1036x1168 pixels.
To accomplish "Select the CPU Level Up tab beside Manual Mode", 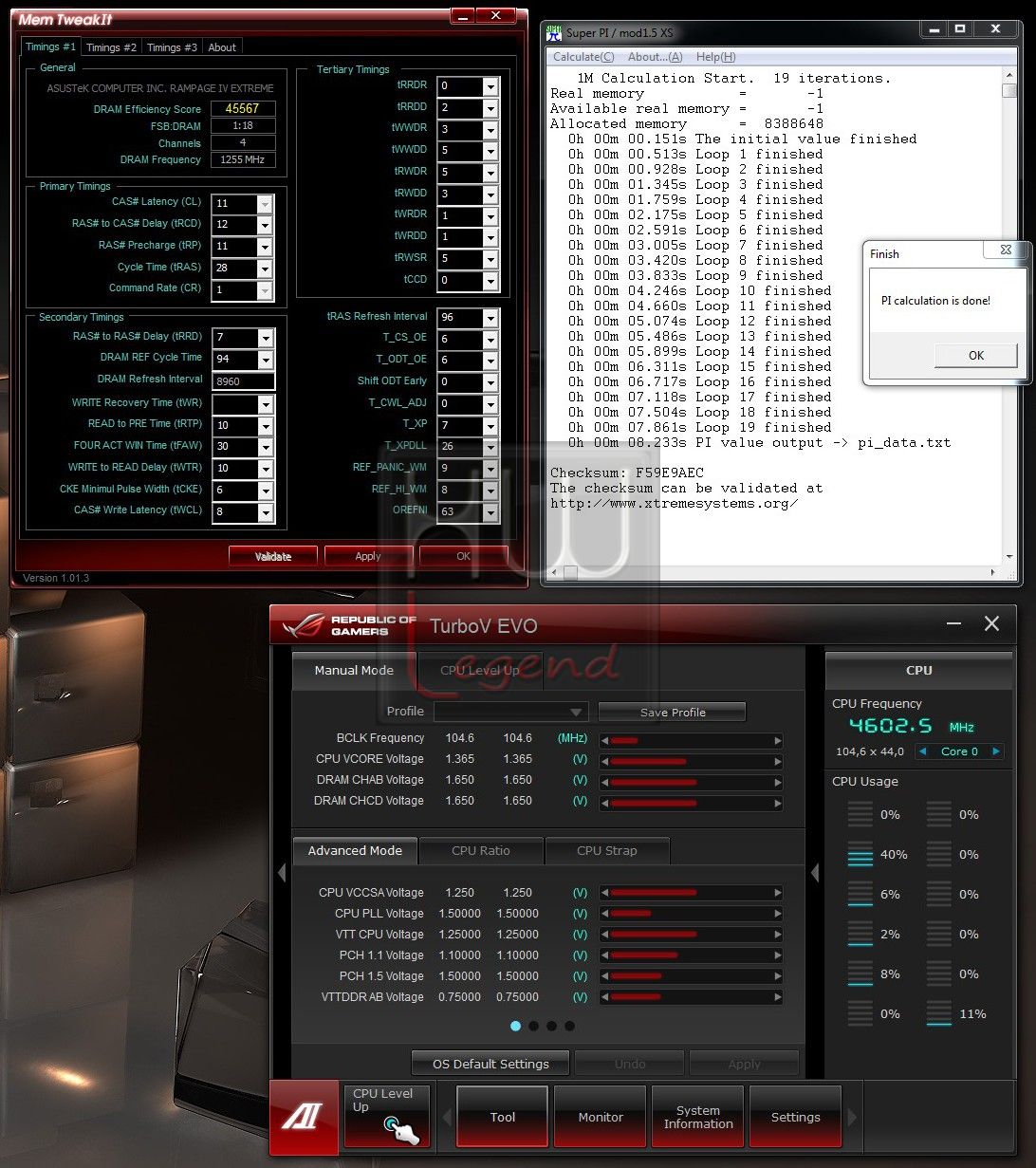I will [x=479, y=671].
